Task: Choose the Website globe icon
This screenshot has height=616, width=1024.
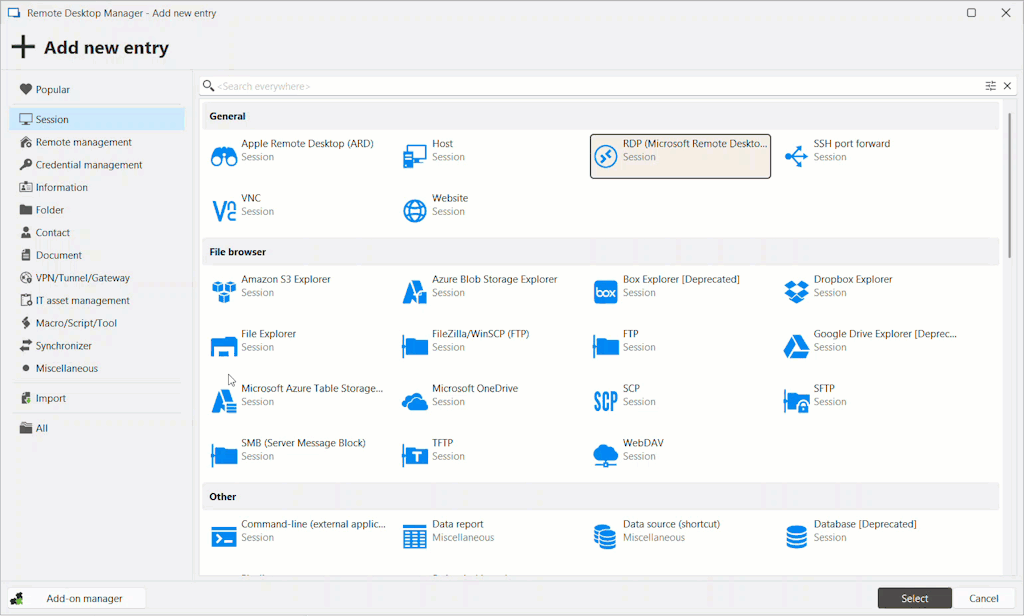Action: coord(415,211)
